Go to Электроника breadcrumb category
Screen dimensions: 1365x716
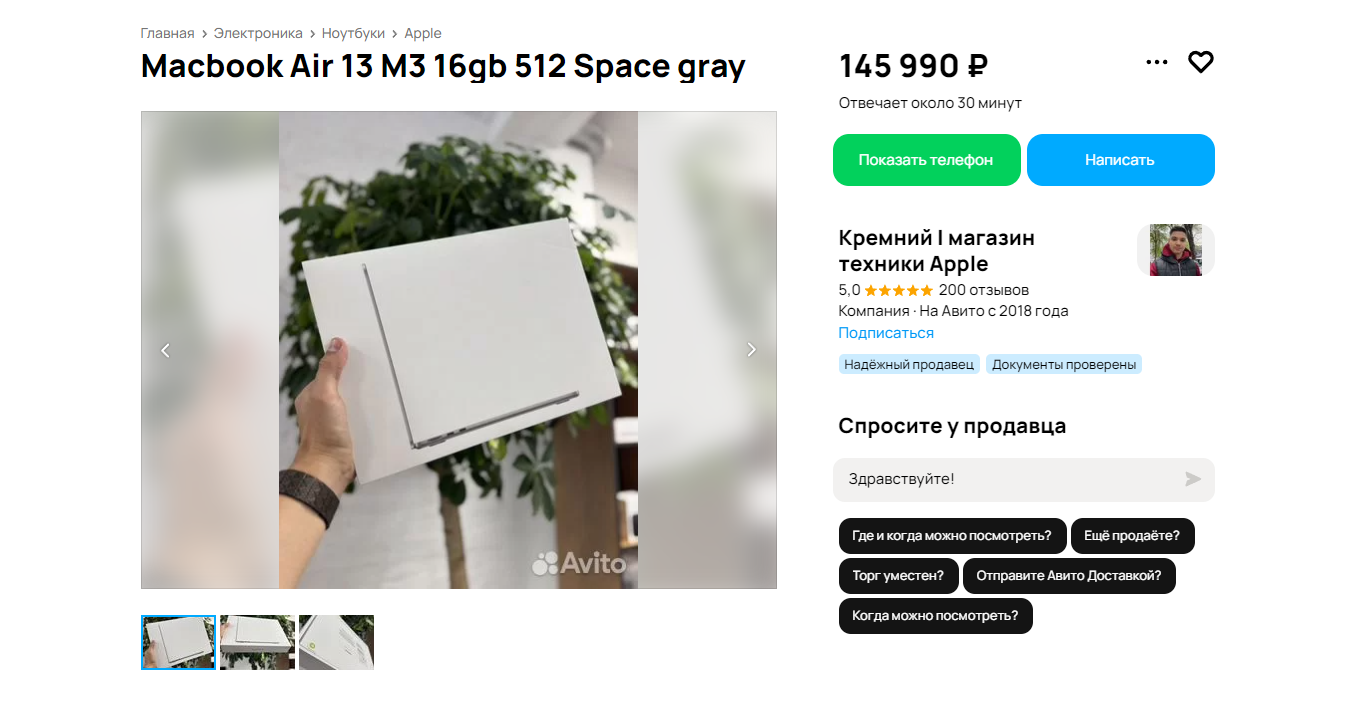click(x=258, y=33)
